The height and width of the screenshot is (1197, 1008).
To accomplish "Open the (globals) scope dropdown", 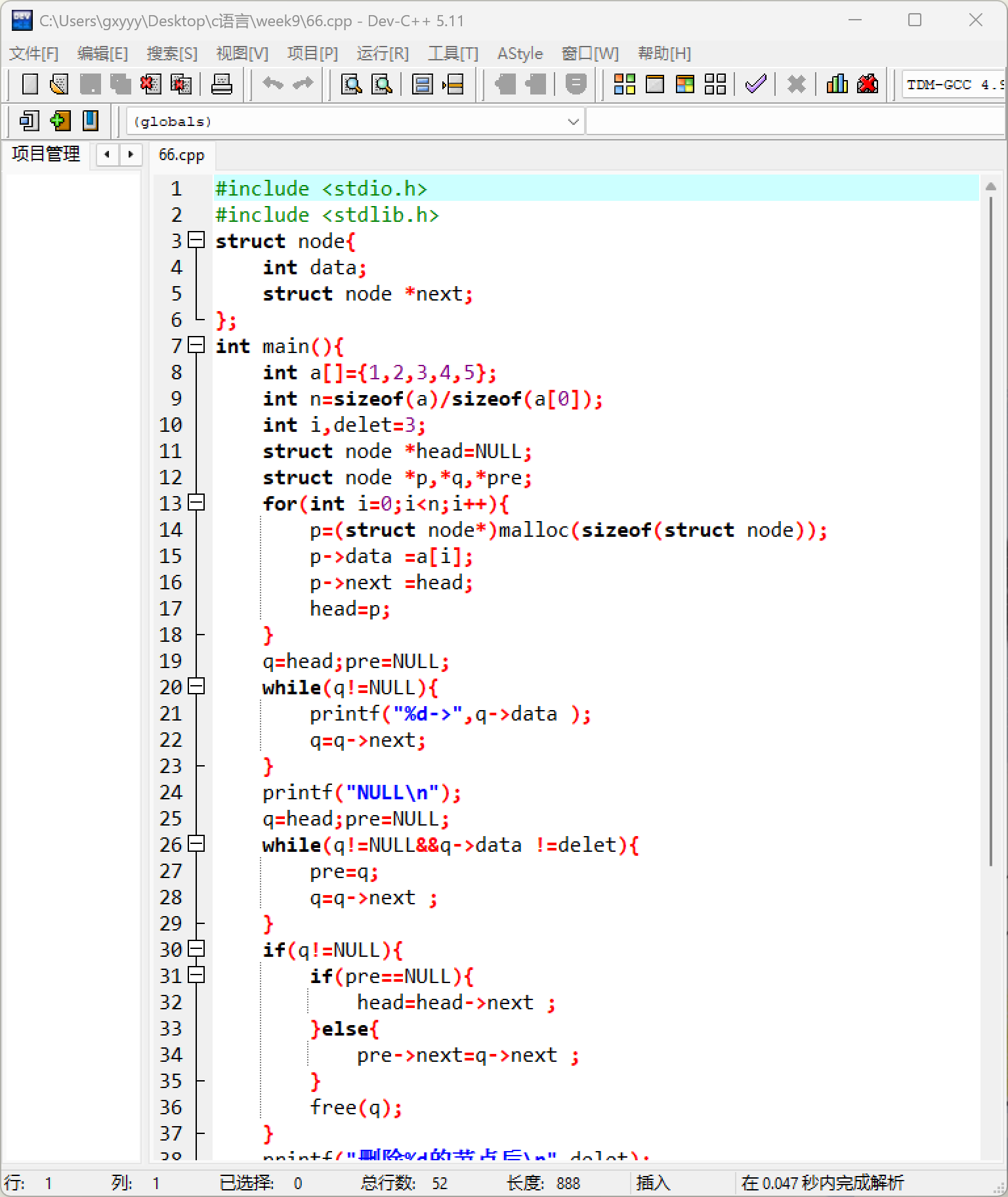I will coord(355,121).
